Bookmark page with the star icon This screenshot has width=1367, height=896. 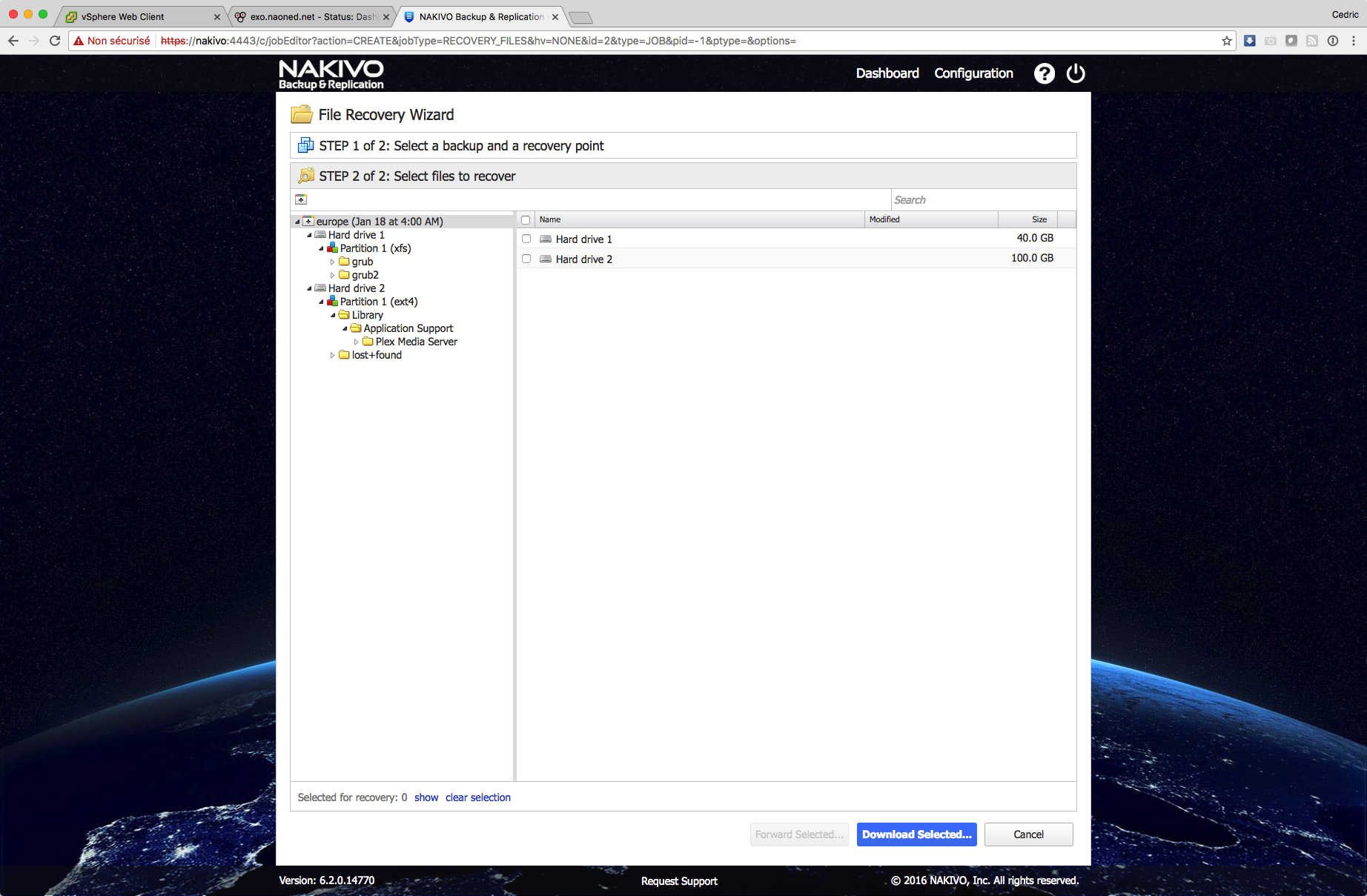[x=1227, y=41]
